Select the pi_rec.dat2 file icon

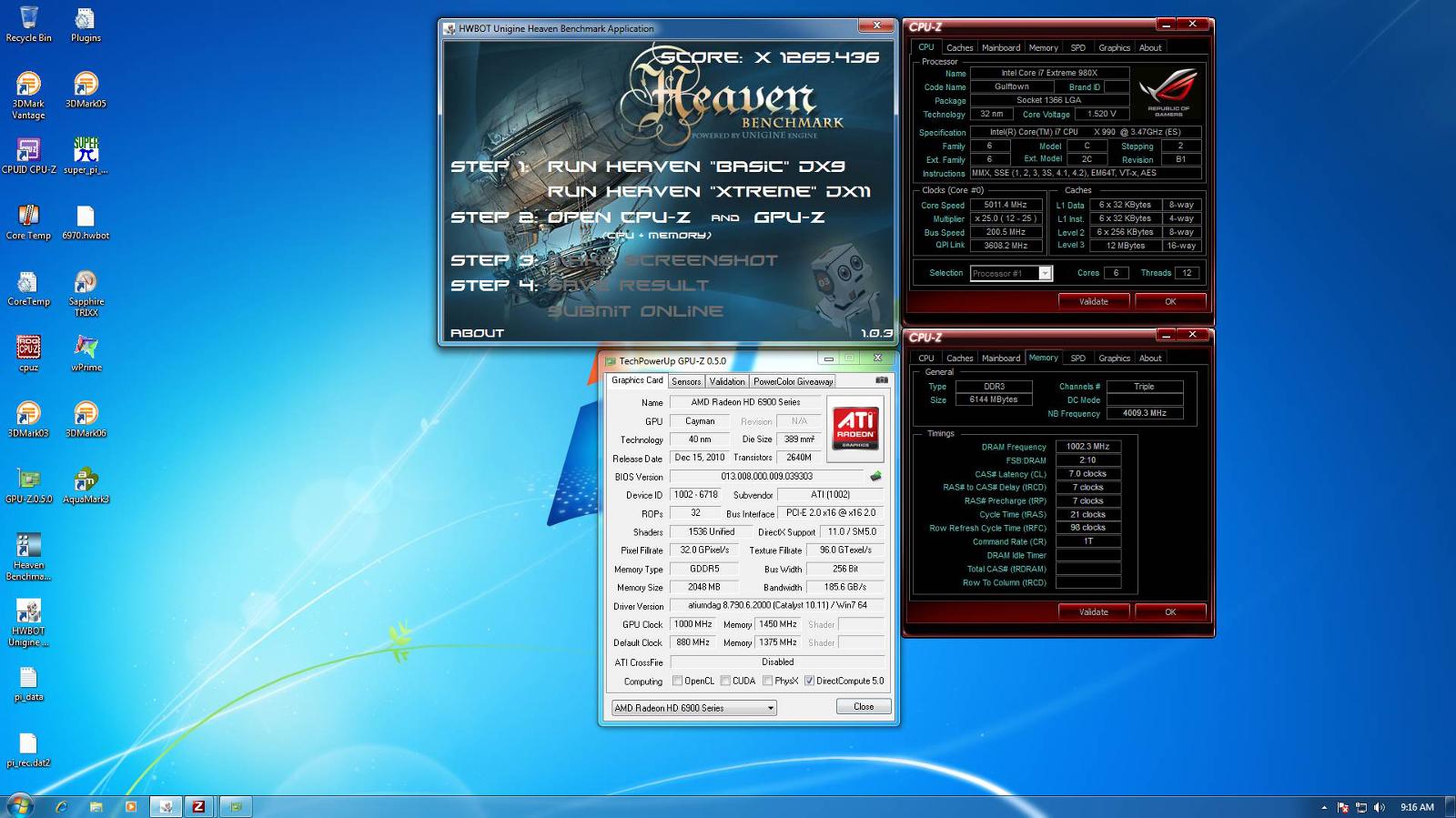(x=28, y=750)
